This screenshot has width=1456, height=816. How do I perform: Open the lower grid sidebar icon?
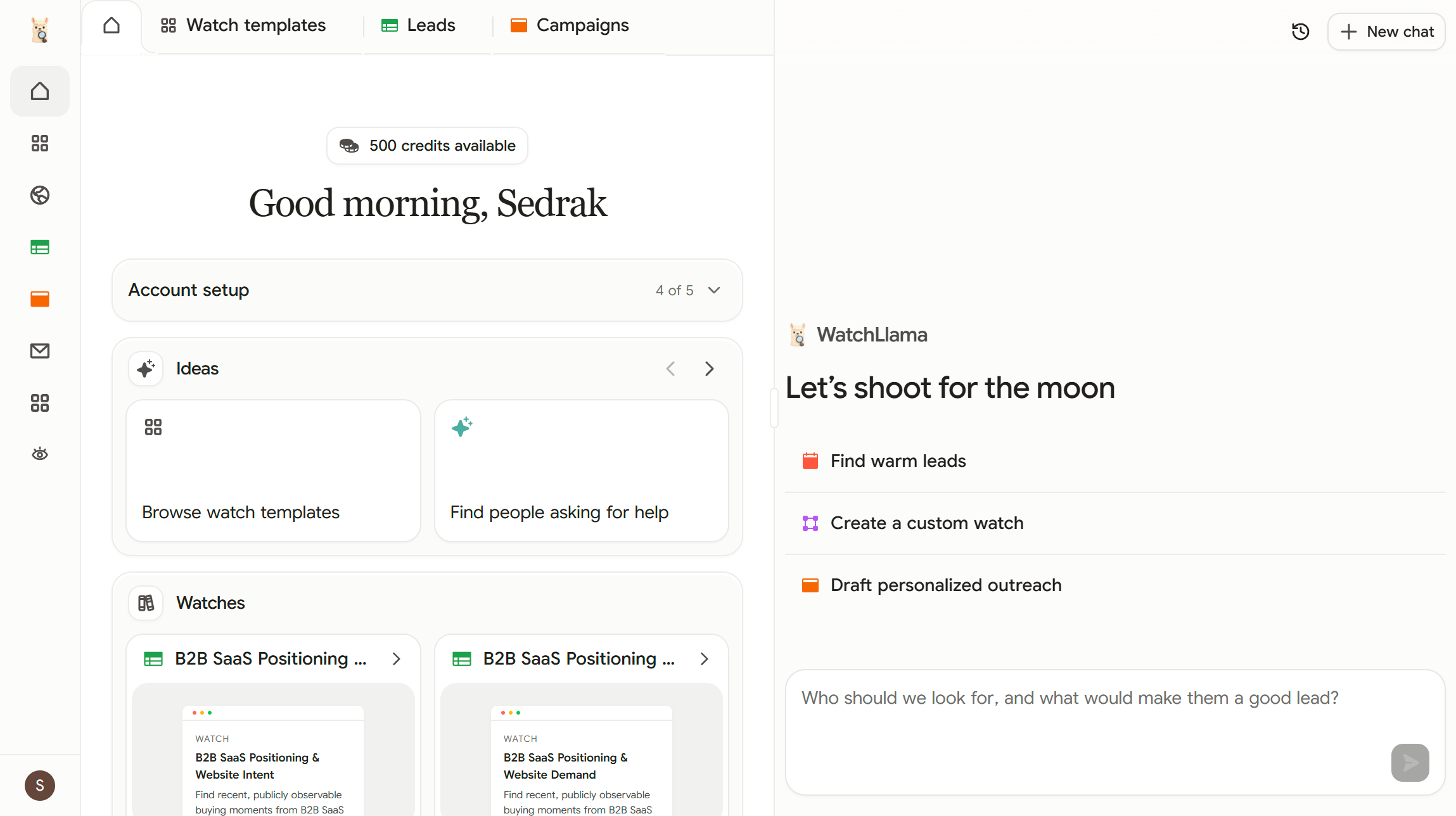40,403
